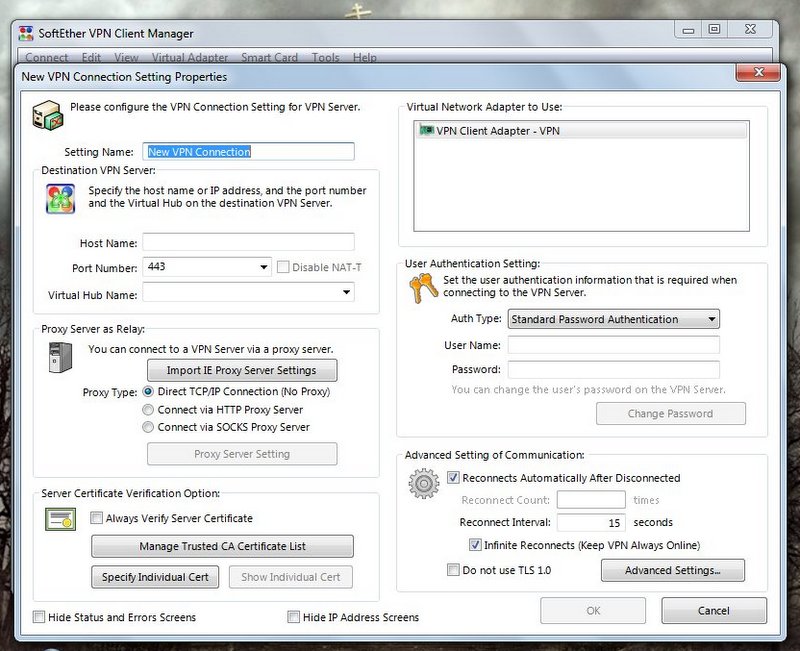Open the Virtual Adapter menu
800x651 pixels.
coord(190,57)
